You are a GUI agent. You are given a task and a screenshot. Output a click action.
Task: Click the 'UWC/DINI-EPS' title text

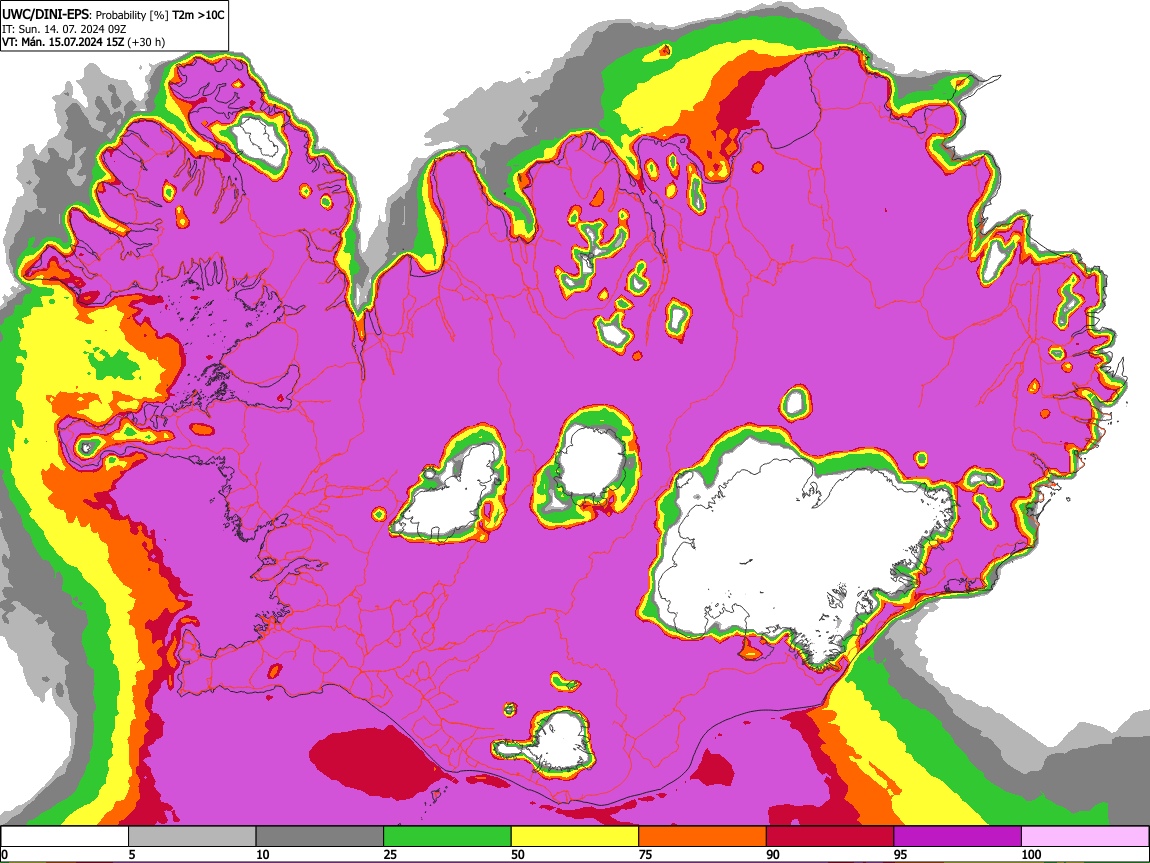coord(46,14)
